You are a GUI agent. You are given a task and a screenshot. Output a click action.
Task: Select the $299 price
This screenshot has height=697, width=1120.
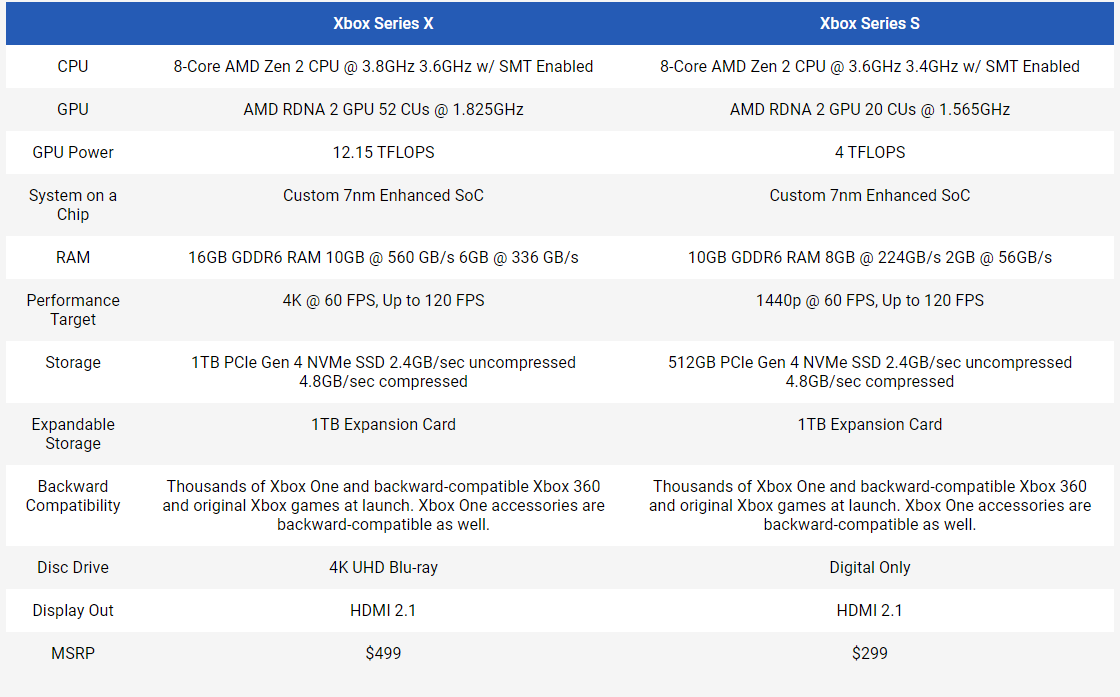pos(869,653)
